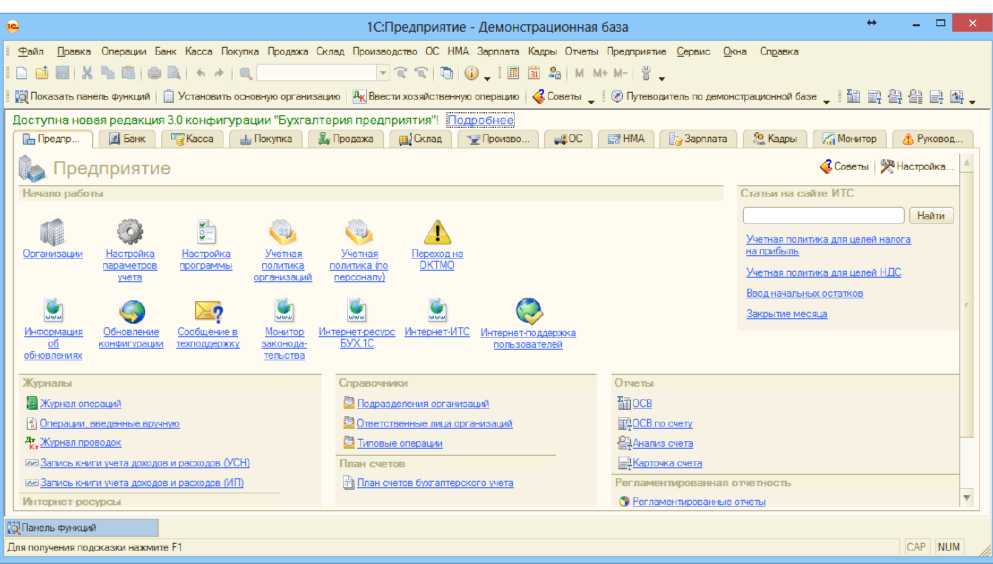
Task: Switch to the Монитор tab
Action: pyautogui.click(x=850, y=139)
